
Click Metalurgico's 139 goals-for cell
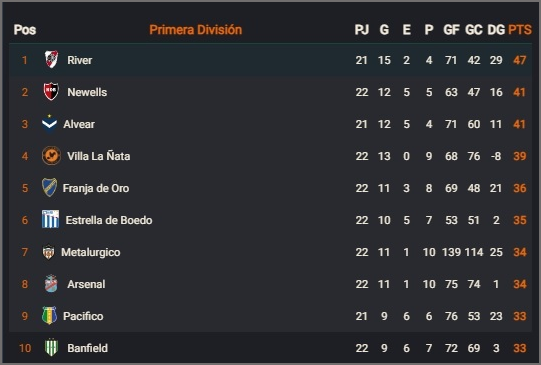click(x=451, y=252)
